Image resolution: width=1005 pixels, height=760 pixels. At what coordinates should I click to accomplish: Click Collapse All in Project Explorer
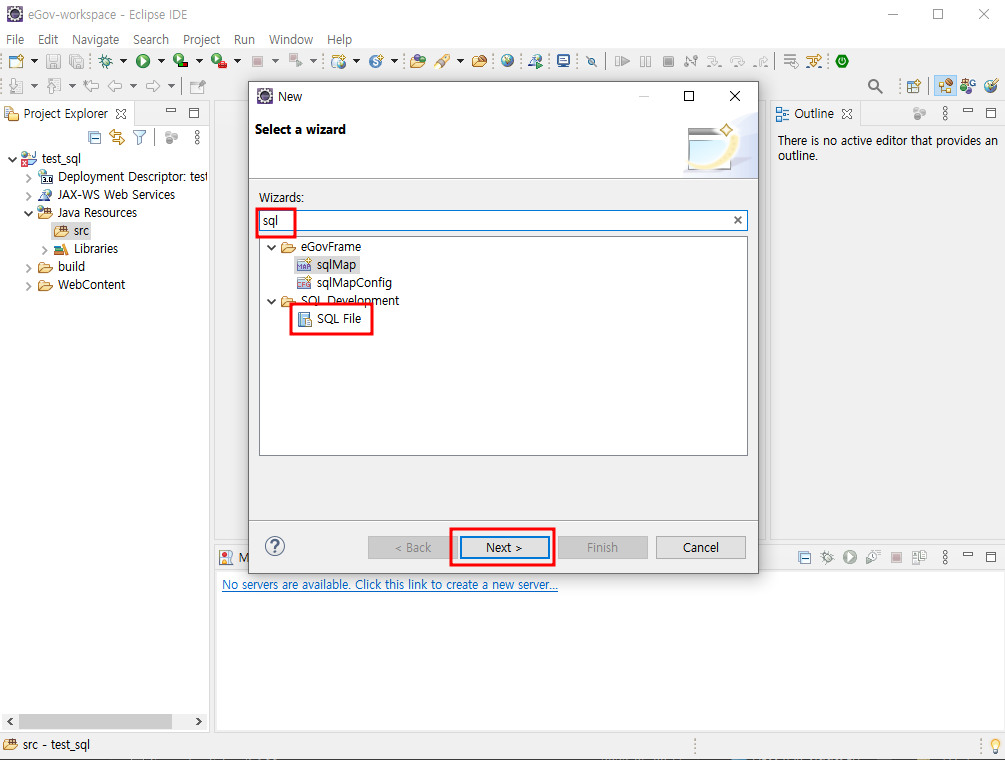(x=94, y=137)
